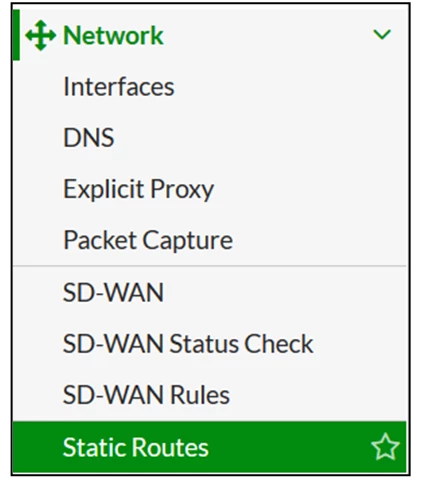Favorite Static Routes with the star icon
This screenshot has height=485, width=423.
385,447
